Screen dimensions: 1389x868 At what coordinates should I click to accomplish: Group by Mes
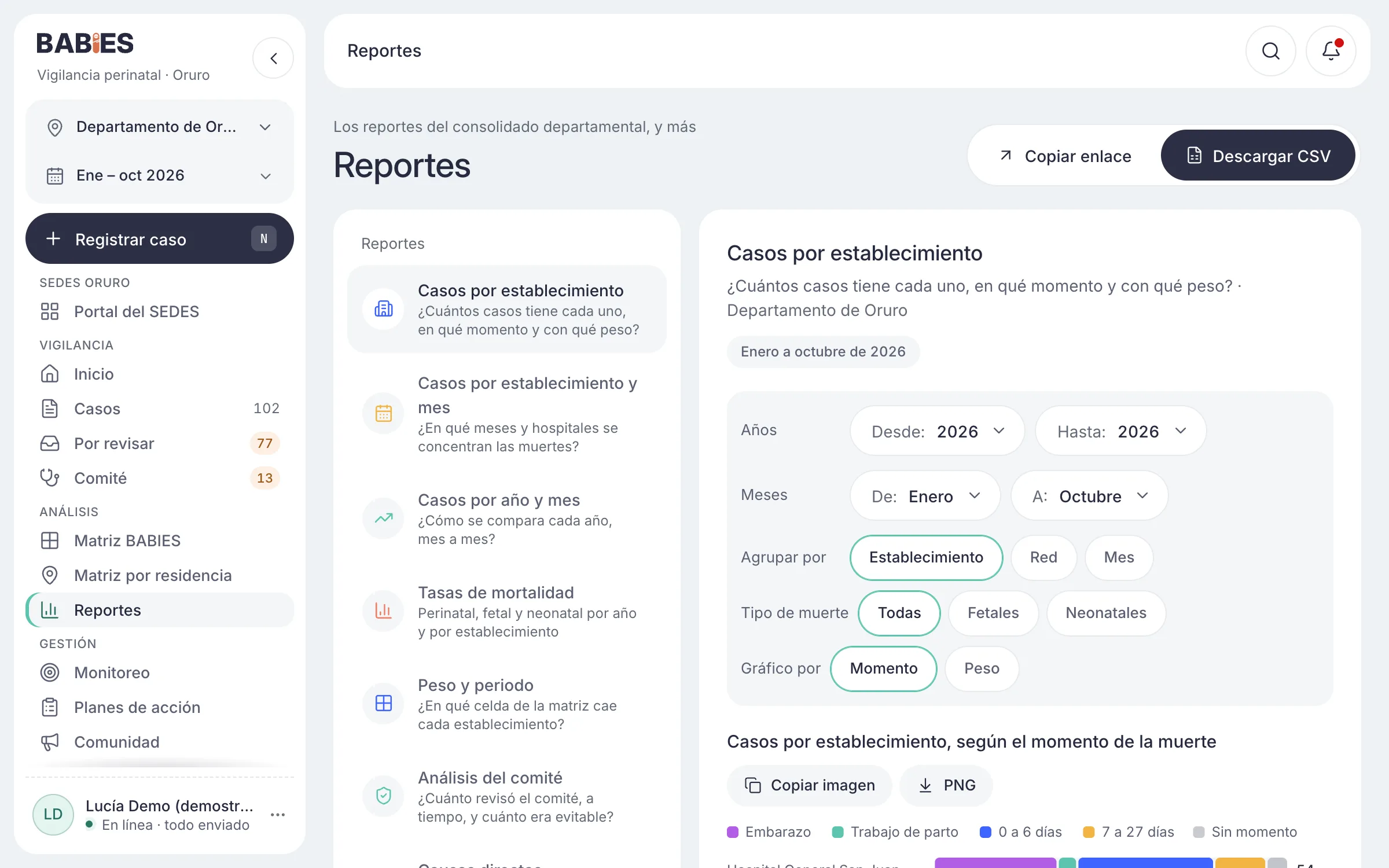(x=1119, y=557)
